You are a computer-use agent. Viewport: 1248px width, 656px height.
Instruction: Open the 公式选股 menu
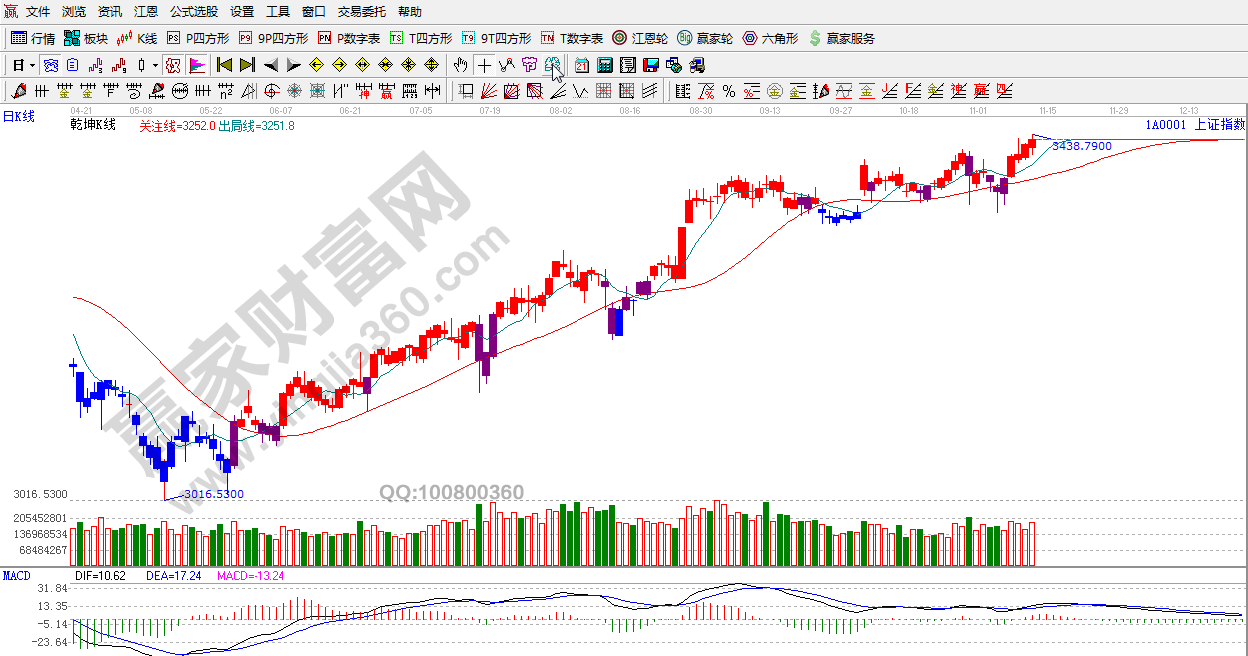tap(193, 12)
